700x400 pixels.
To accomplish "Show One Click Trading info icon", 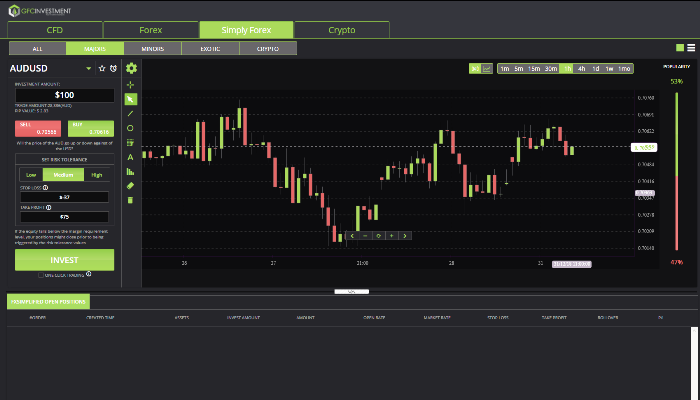I will [x=89, y=274].
